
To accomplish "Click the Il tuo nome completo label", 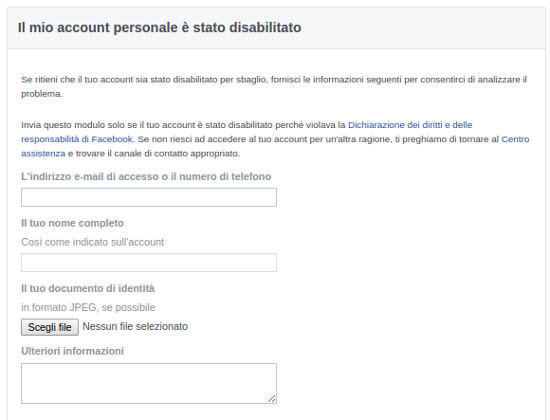I will 72,223.
